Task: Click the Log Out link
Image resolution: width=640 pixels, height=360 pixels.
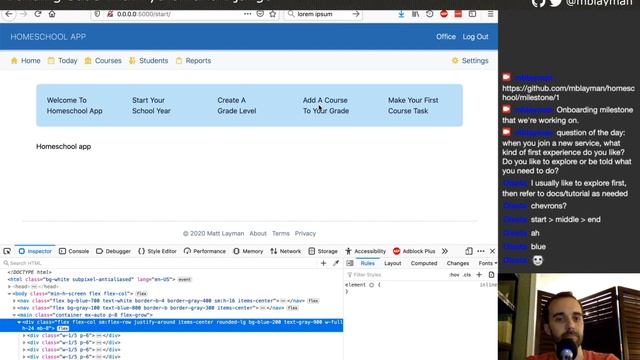Action: [475, 37]
